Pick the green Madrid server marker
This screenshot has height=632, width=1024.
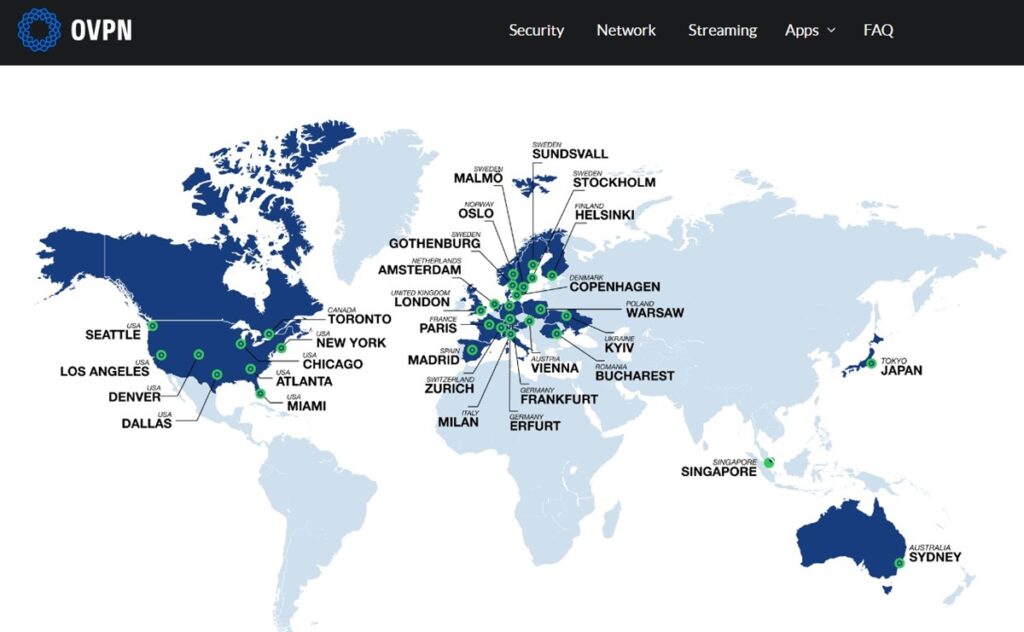coord(472,350)
